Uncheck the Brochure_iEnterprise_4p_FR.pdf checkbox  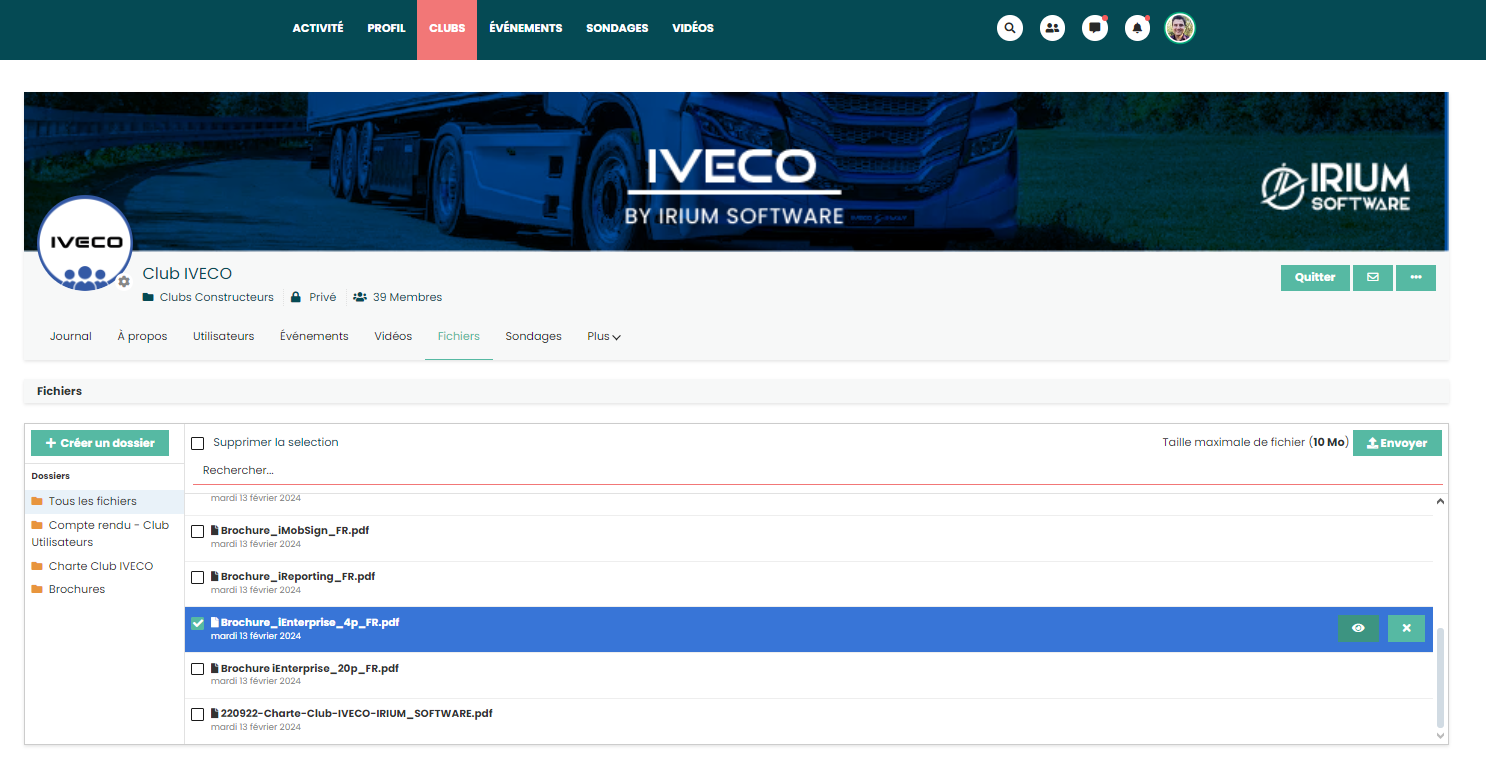tap(198, 623)
